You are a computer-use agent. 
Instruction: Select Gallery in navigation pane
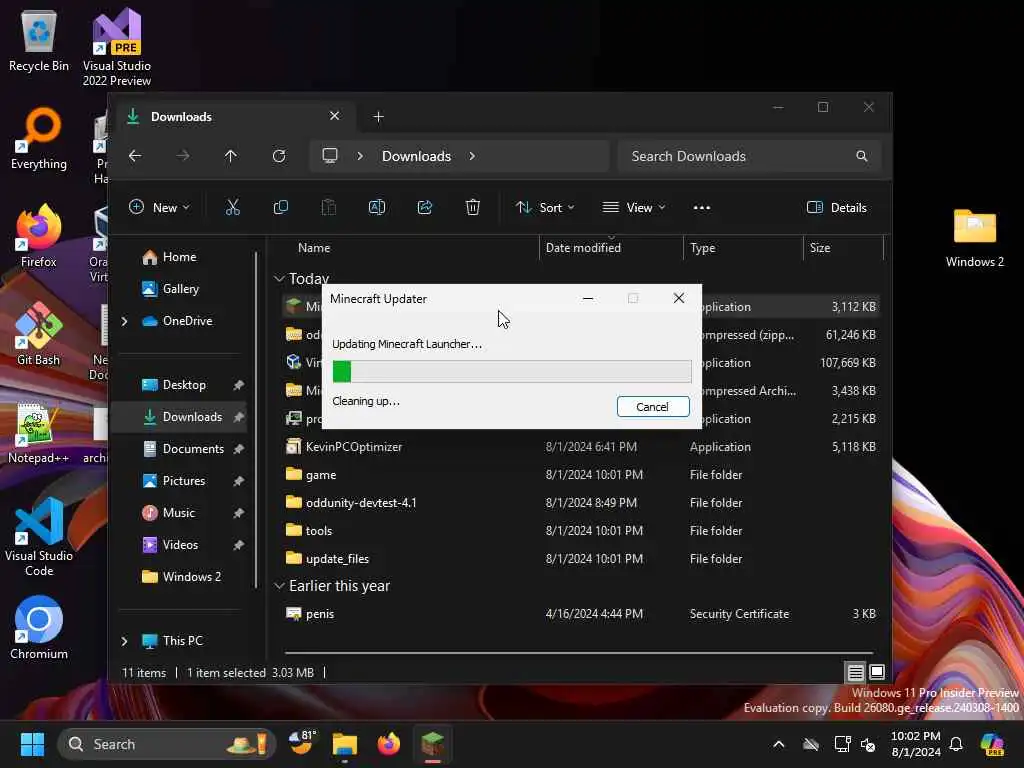170,289
